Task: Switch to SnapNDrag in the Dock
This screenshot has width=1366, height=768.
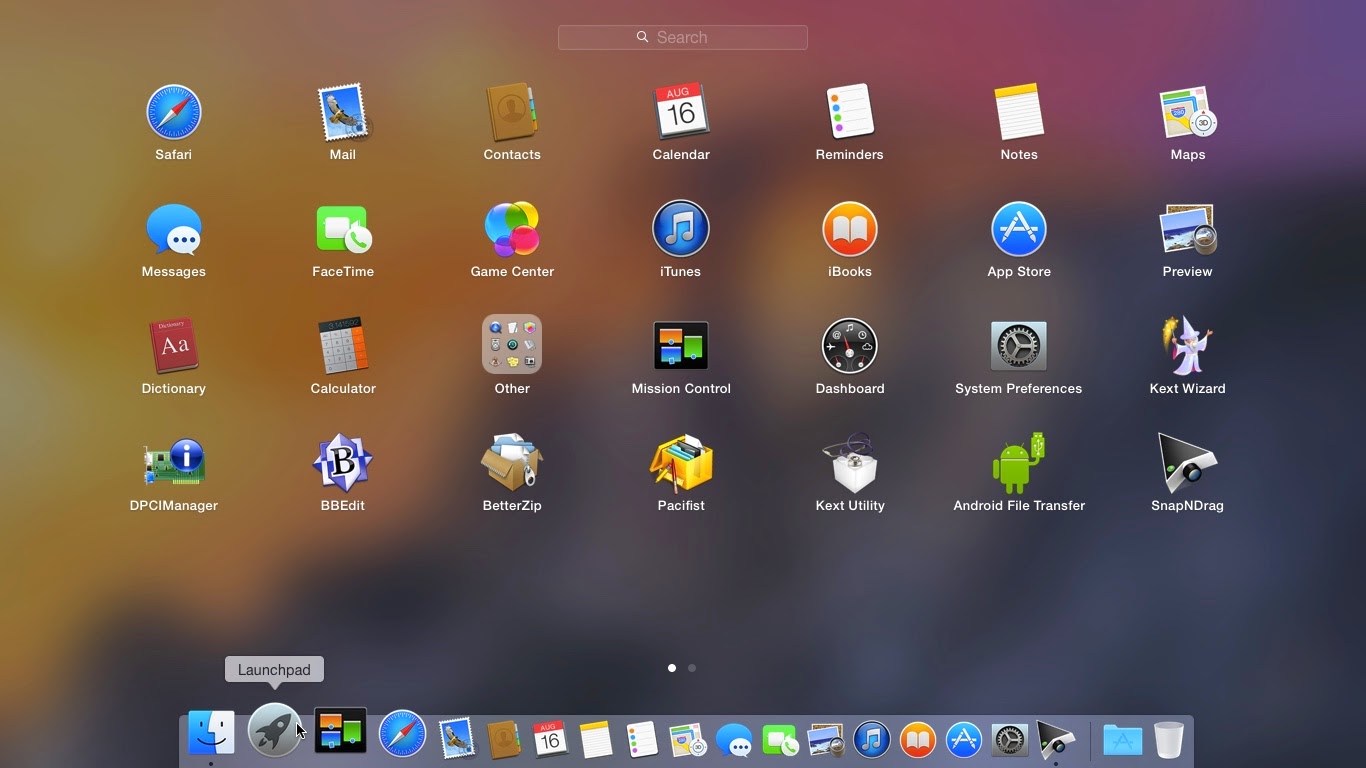Action: tap(1056, 739)
